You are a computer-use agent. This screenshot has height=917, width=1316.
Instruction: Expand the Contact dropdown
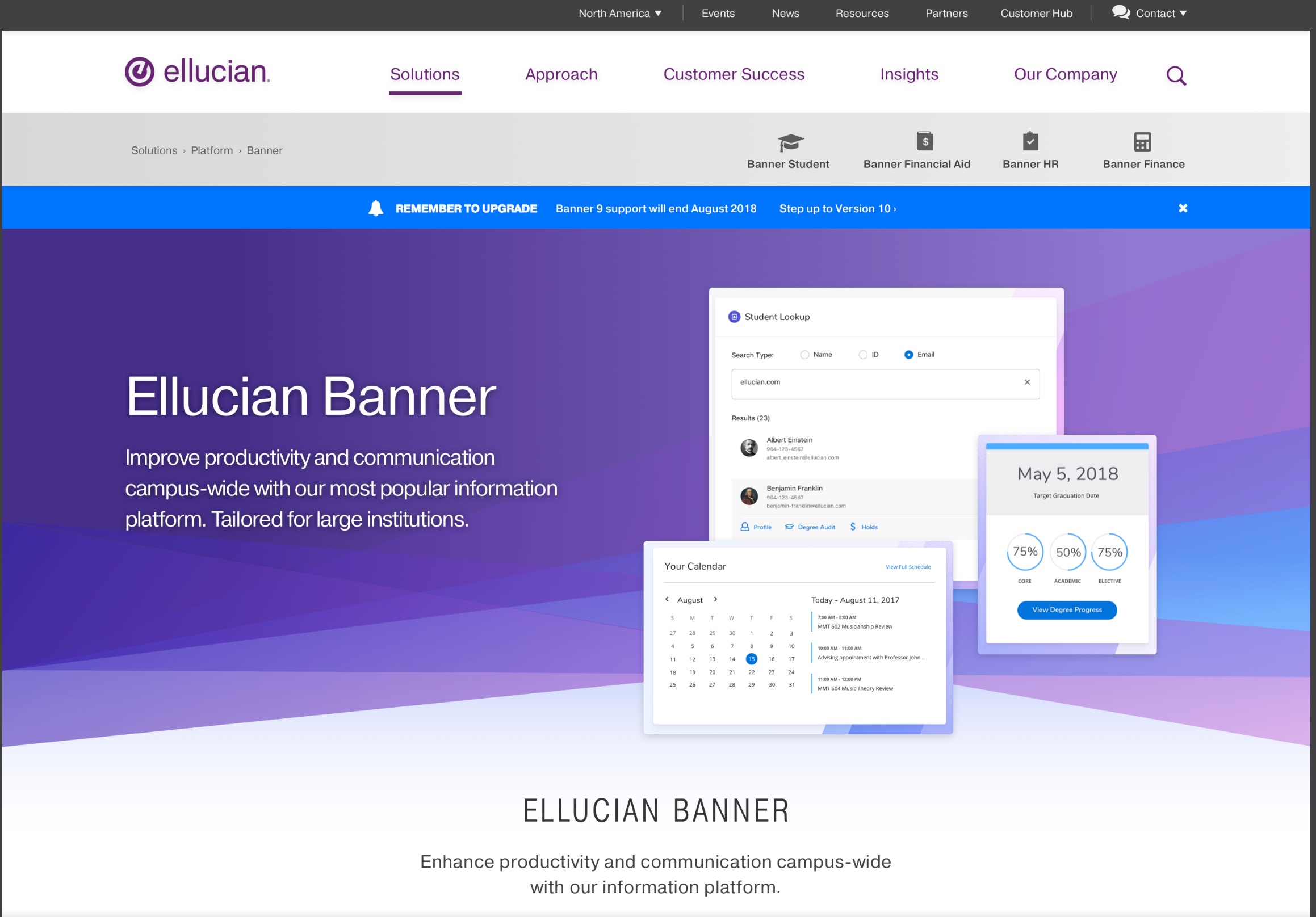point(1160,13)
